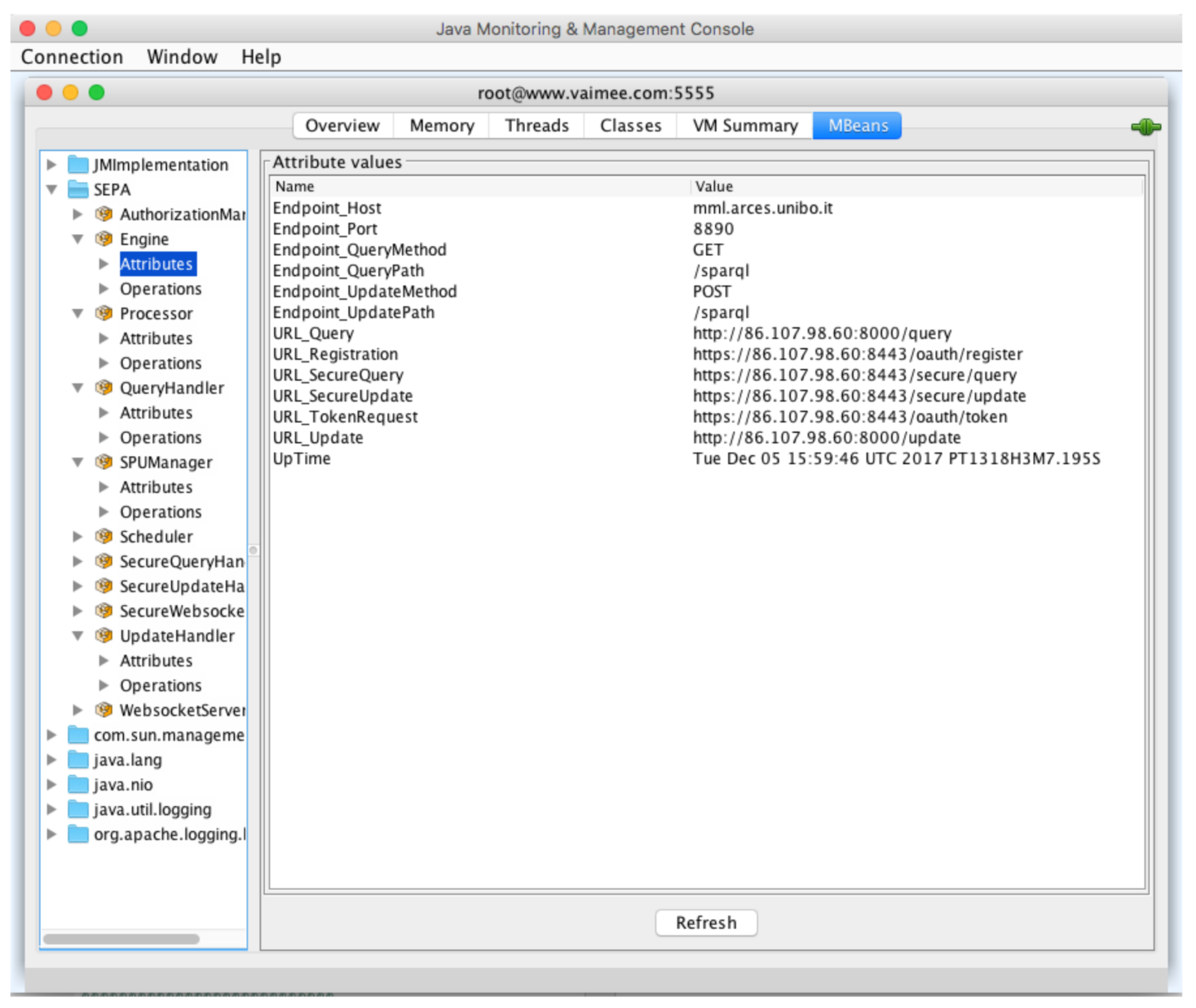
Task: Click the java.nio folder icon
Action: (78, 785)
